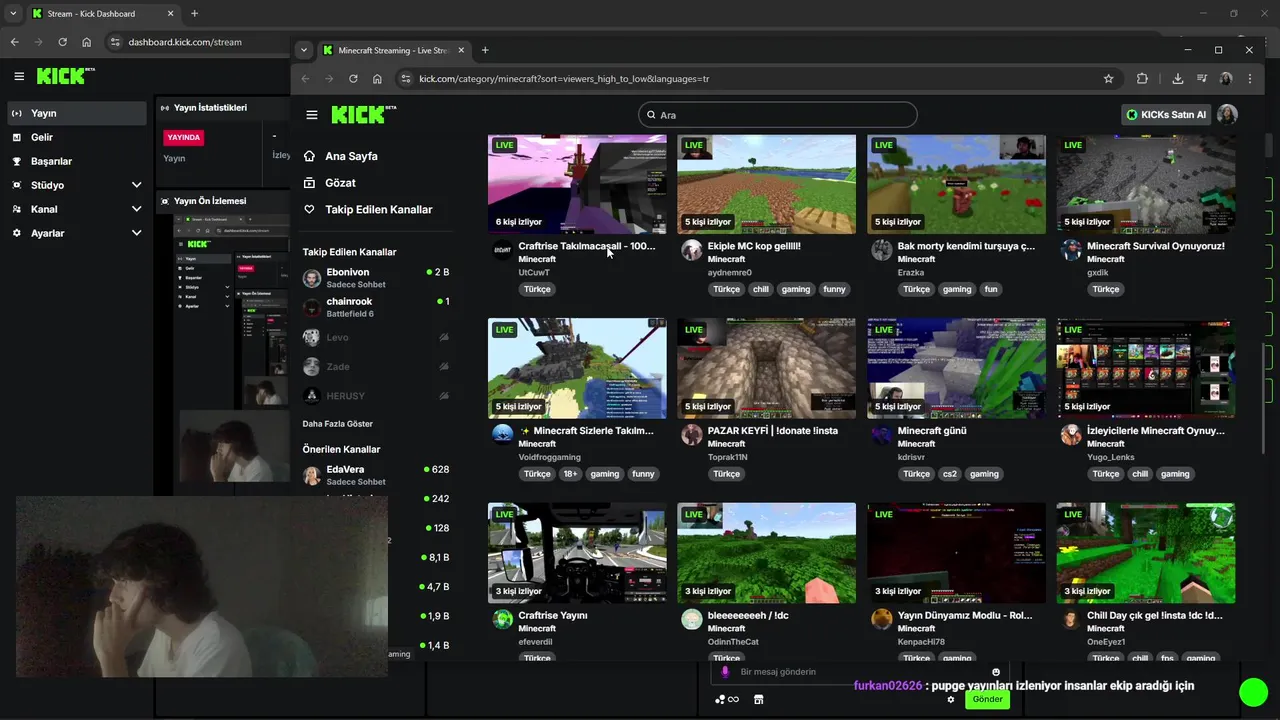Image resolution: width=1280 pixels, height=720 pixels.
Task: Click 18+ tag under Voidfroggaming stream
Action: (570, 474)
